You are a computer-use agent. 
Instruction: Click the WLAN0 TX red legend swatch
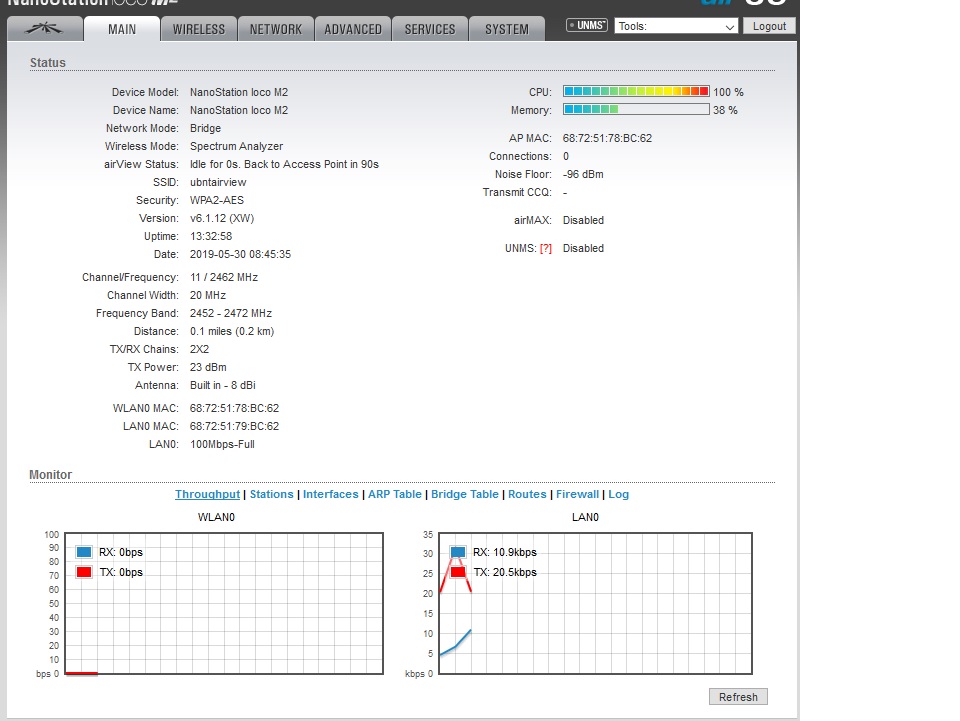click(x=84, y=572)
